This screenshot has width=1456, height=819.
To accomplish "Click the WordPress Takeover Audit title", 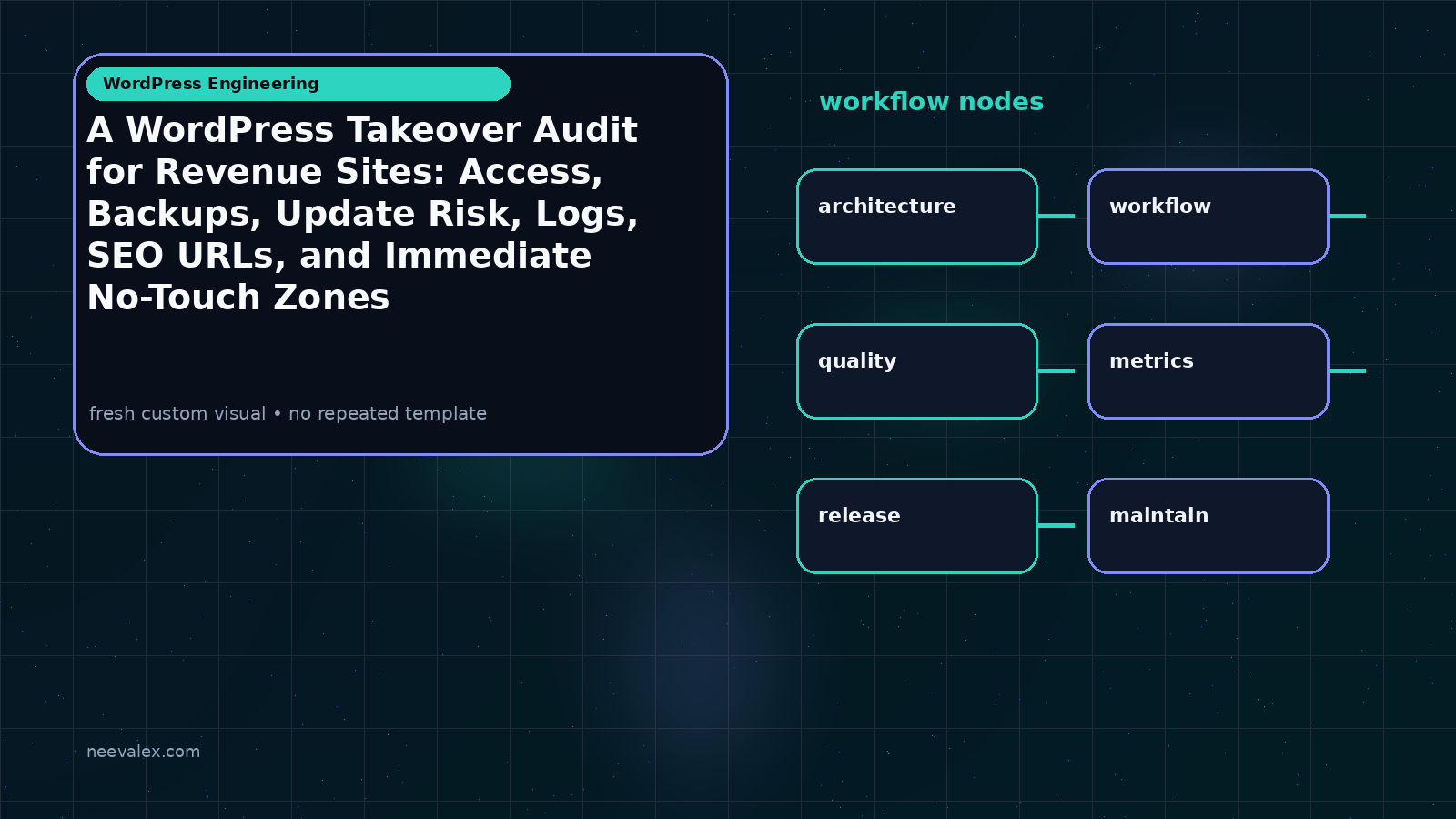I will [362, 214].
